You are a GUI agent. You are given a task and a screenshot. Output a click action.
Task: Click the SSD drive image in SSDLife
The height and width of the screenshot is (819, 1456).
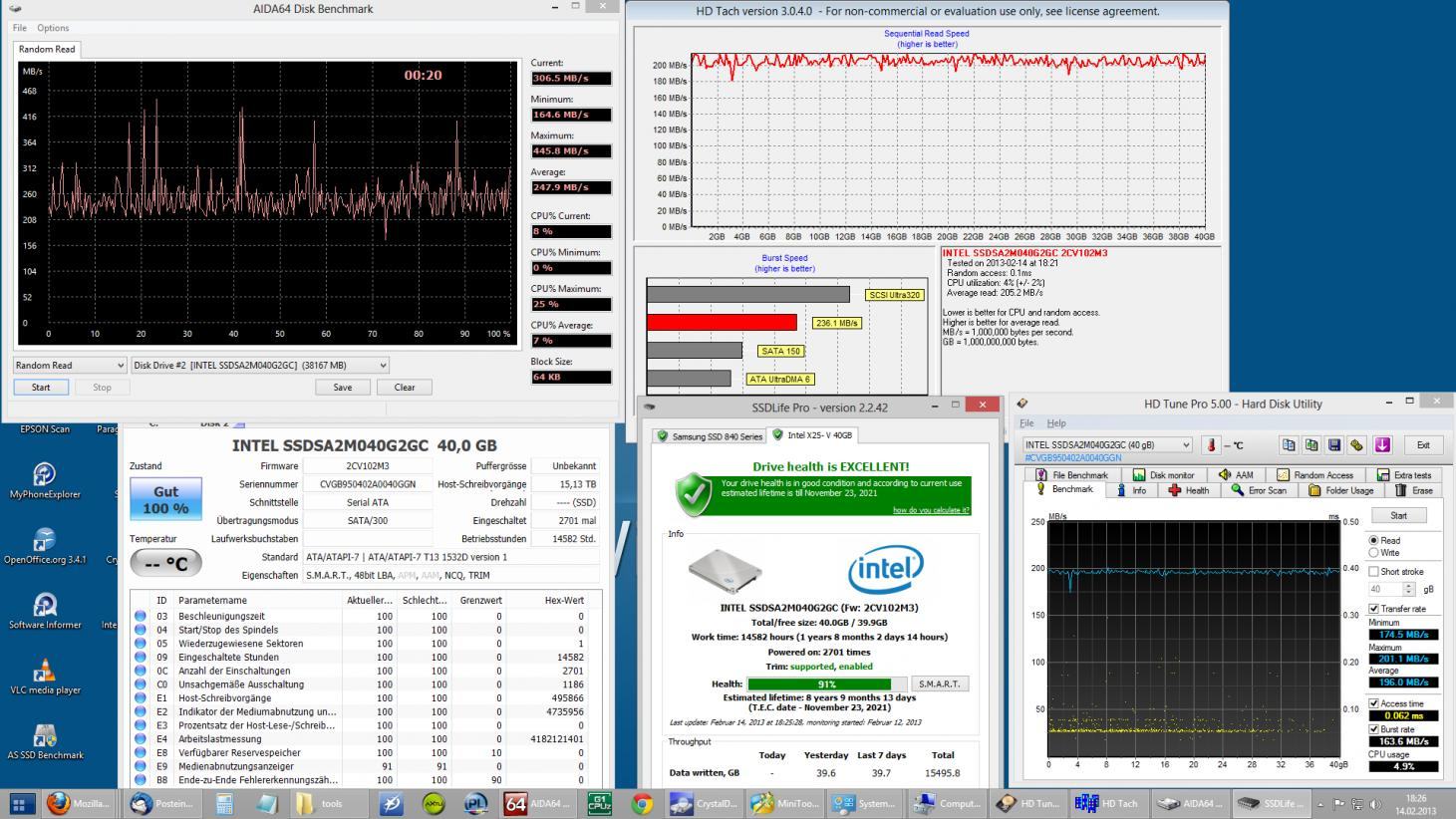coord(725,571)
